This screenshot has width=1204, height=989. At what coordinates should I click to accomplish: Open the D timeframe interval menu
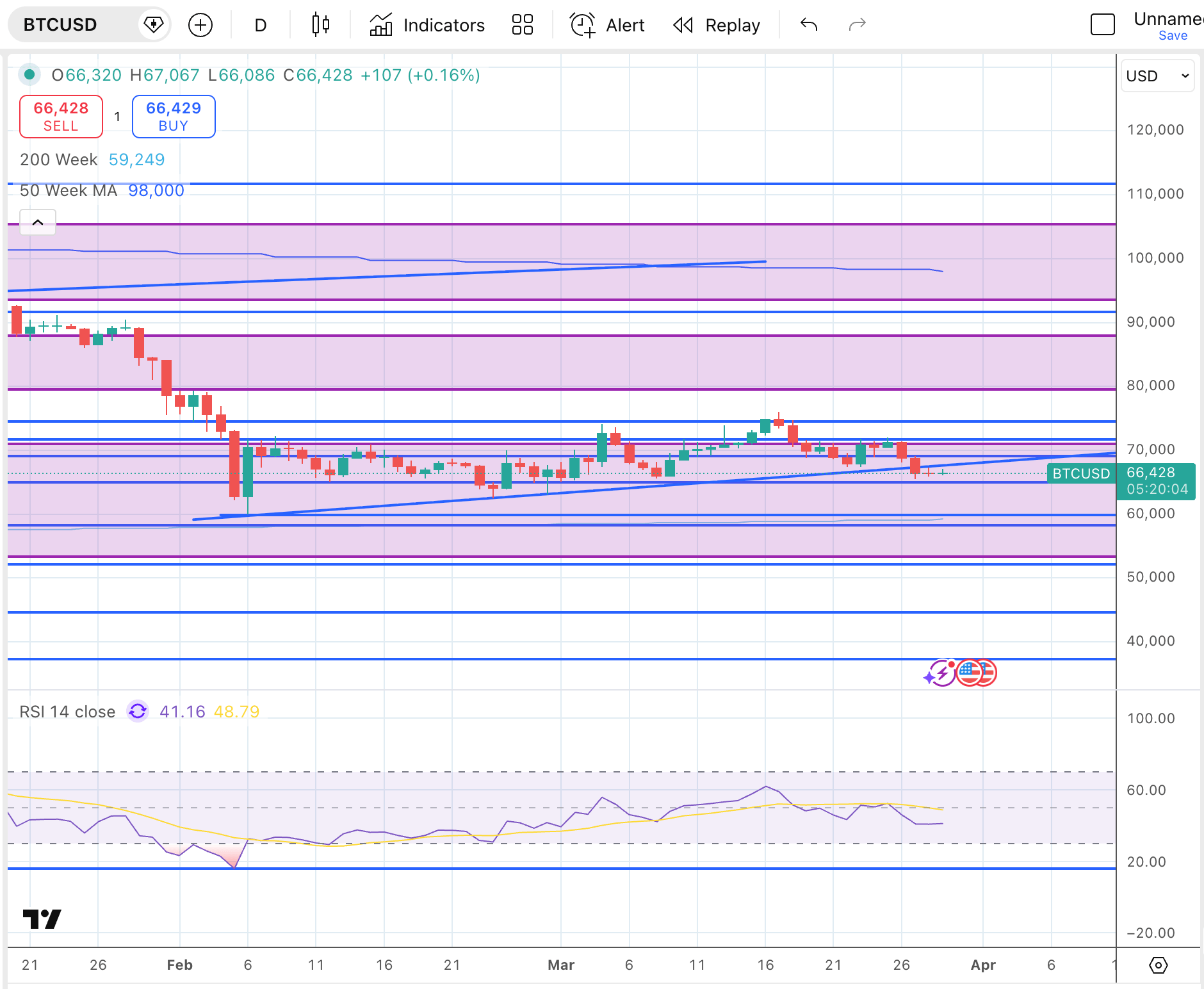[261, 25]
